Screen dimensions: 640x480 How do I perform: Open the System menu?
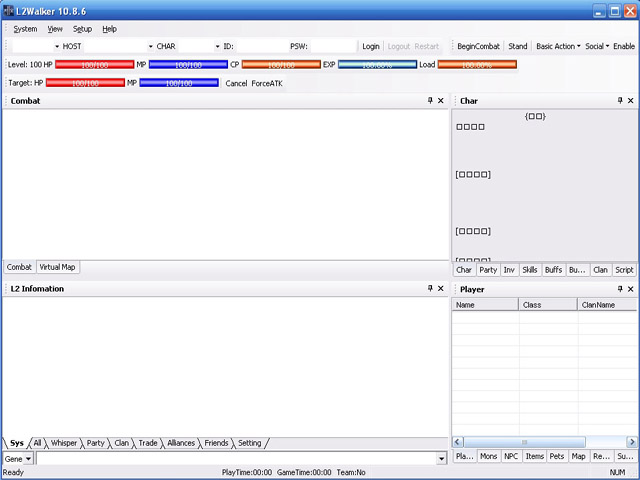coord(25,29)
